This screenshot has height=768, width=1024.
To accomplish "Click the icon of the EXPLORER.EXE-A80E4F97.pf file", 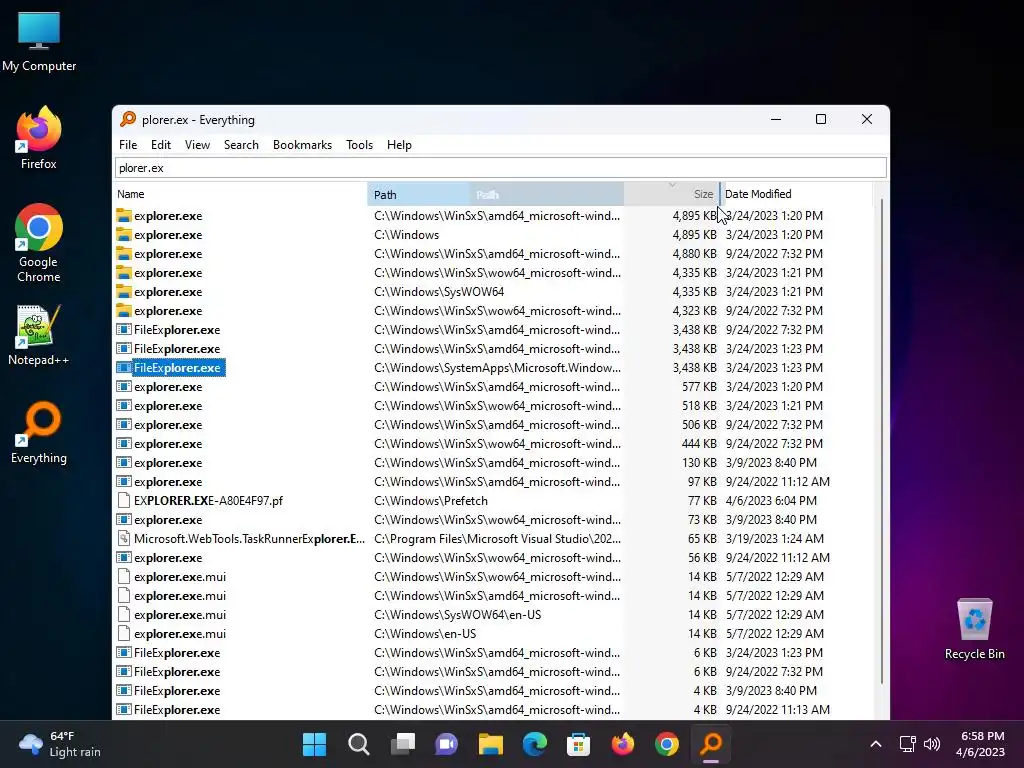I will 123,501.
